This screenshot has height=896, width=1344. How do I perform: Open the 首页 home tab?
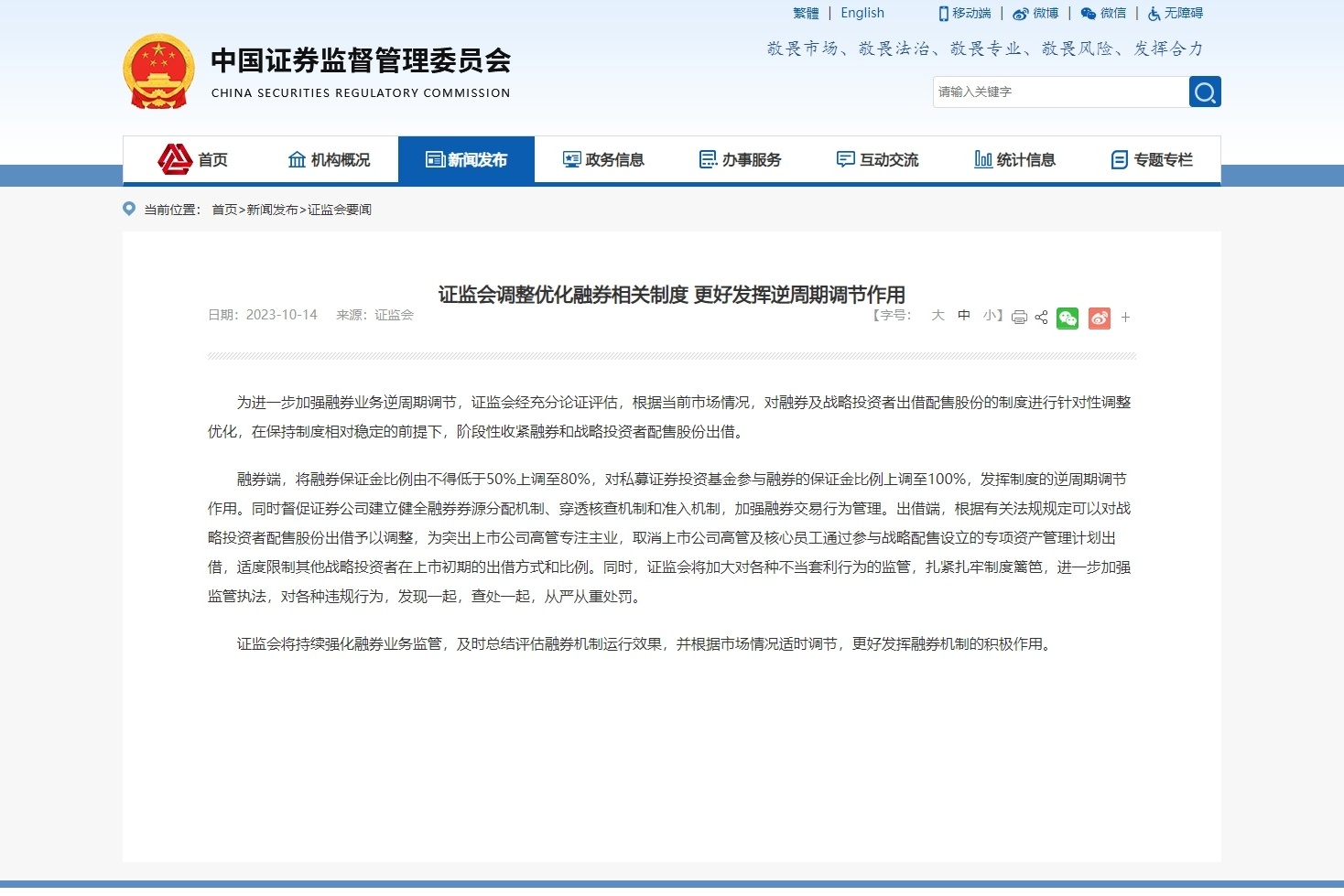click(x=193, y=160)
